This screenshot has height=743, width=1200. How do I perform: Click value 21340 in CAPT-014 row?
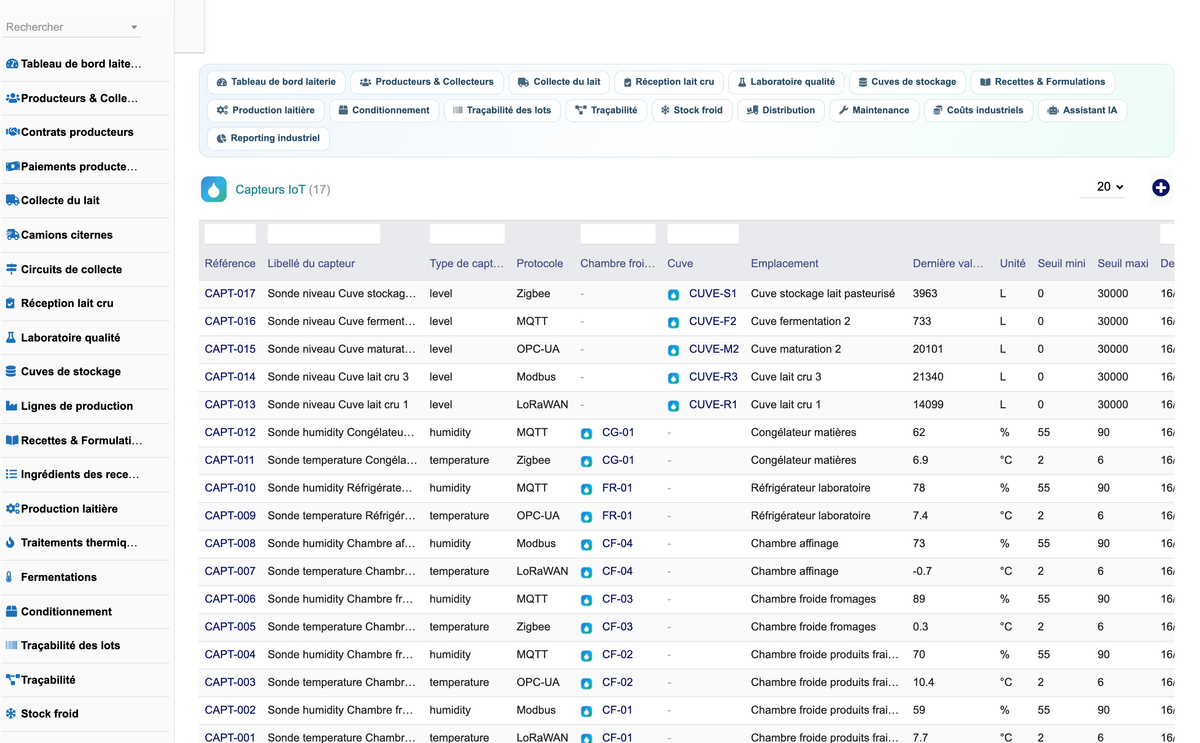pyautogui.click(x=928, y=377)
